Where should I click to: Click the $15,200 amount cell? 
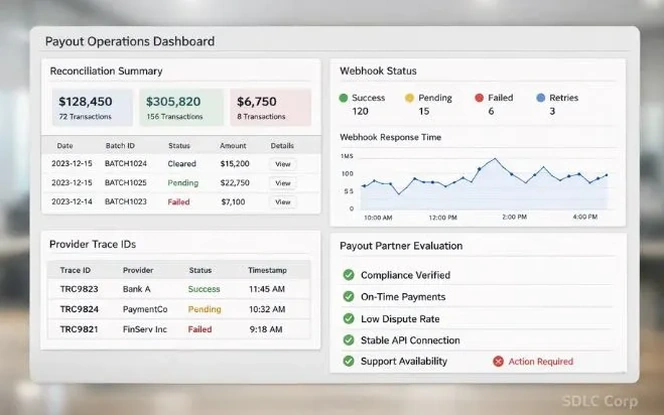click(235, 164)
